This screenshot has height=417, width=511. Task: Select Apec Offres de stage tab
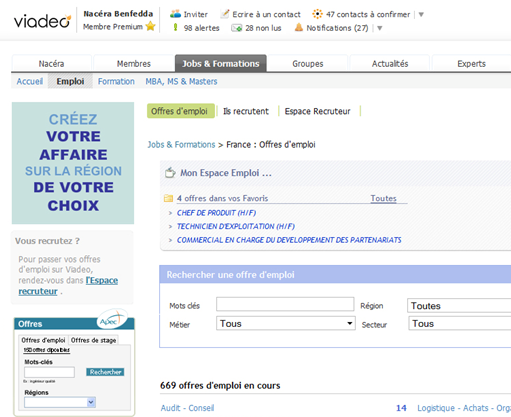tap(93, 340)
